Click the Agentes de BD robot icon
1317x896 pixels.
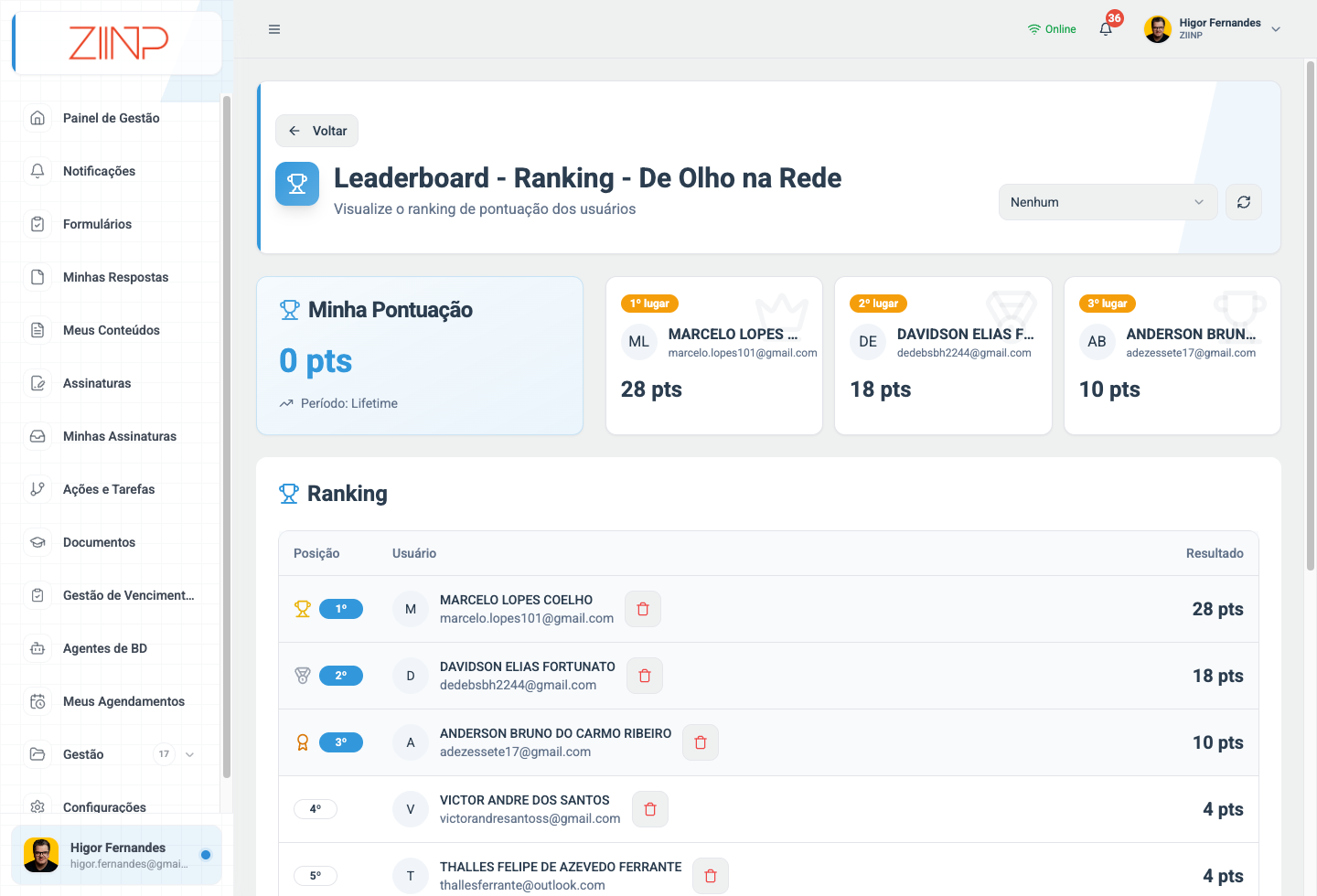point(37,648)
